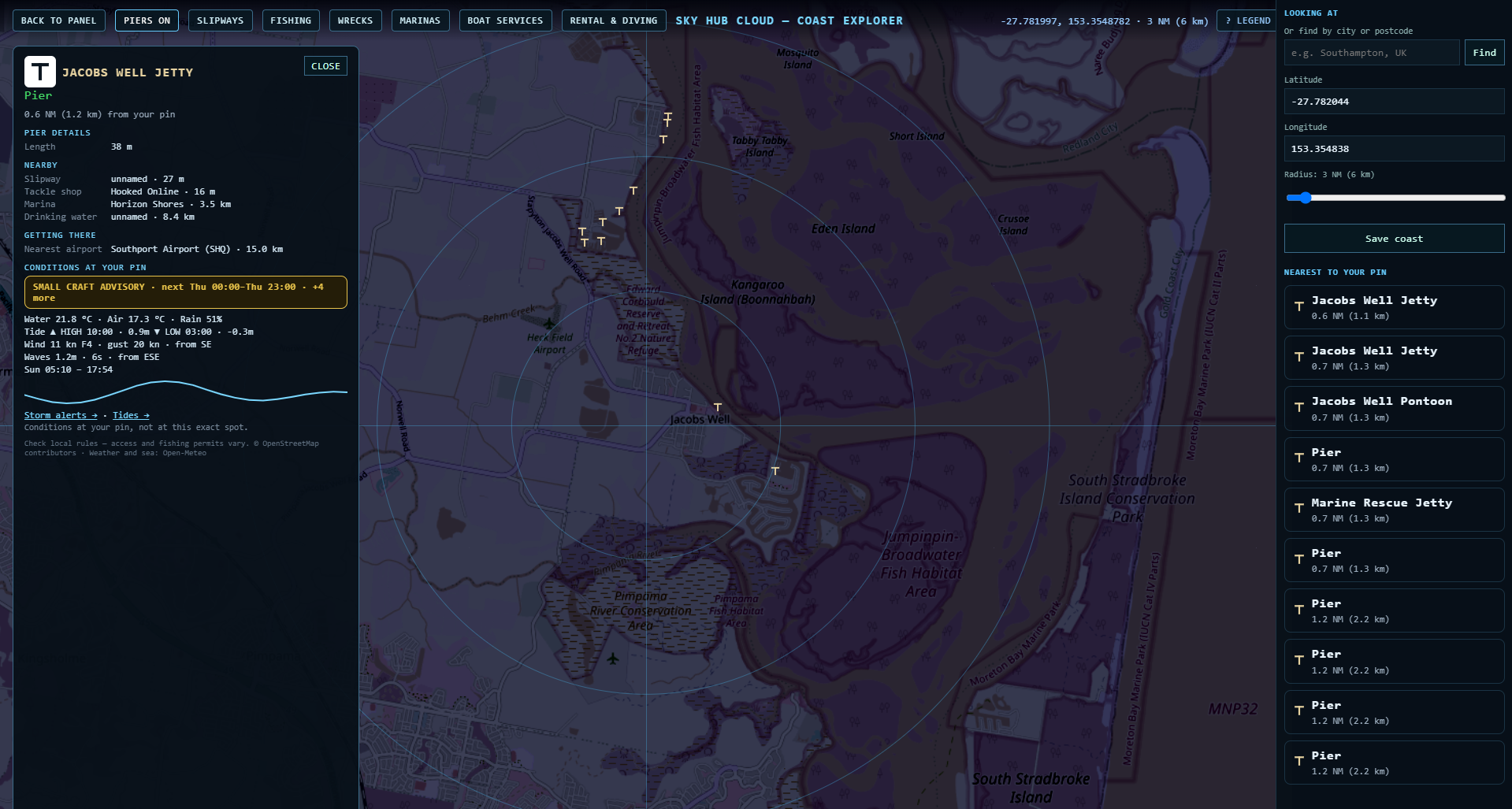Select Jacobs Well Pontoon in nearest list
The height and width of the screenshot is (809, 1512).
pyautogui.click(x=1394, y=408)
